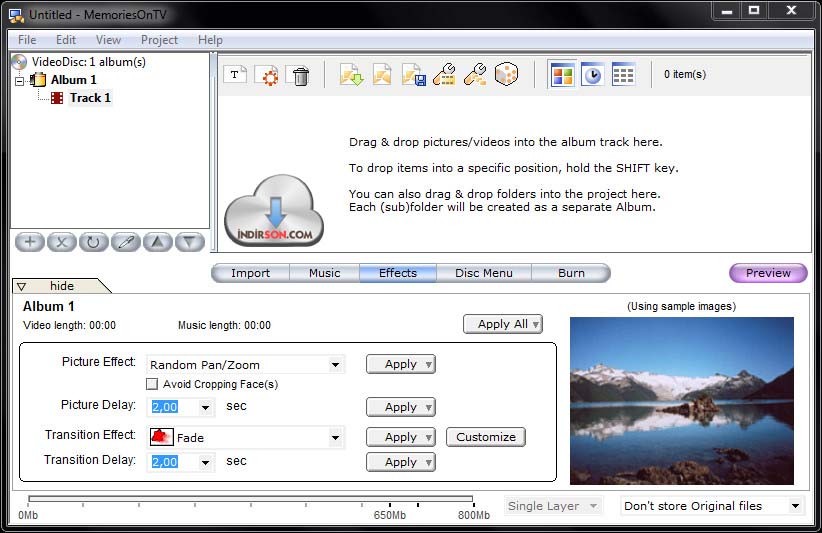Click the trash delete item icon
822x533 pixels.
click(299, 75)
